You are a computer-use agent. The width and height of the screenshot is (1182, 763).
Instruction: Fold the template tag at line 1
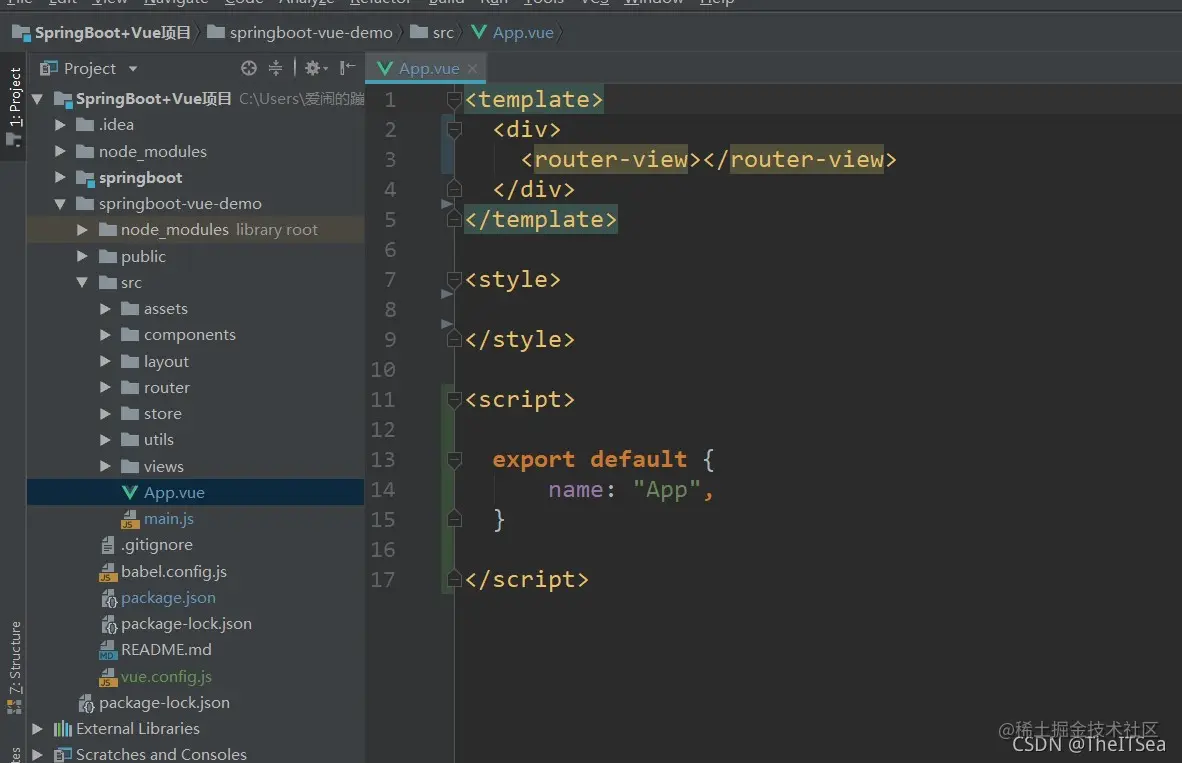pyautogui.click(x=454, y=100)
